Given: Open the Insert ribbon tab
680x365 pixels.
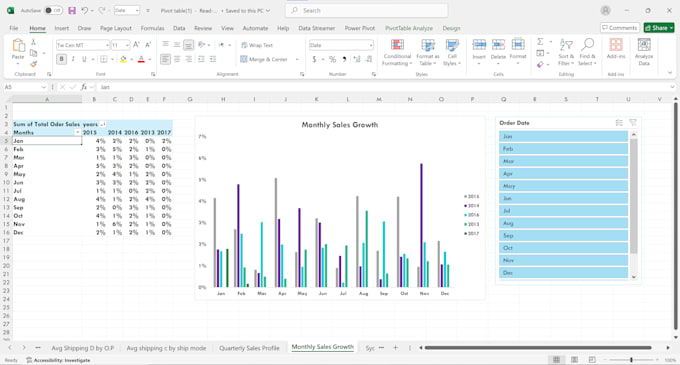Looking at the screenshot, I should [x=62, y=28].
